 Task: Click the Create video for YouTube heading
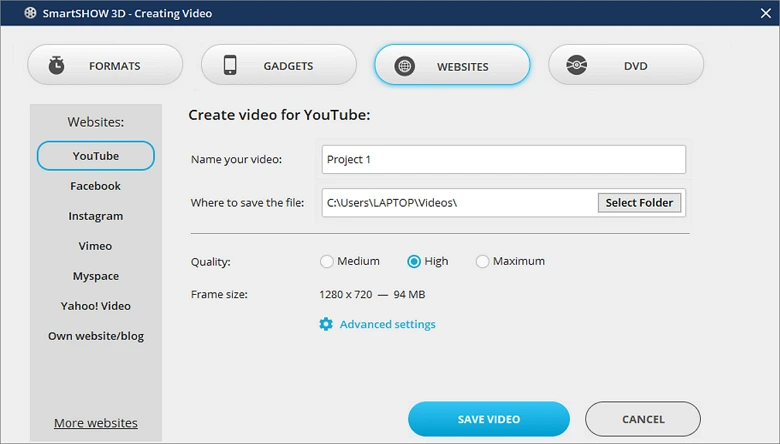(x=279, y=115)
